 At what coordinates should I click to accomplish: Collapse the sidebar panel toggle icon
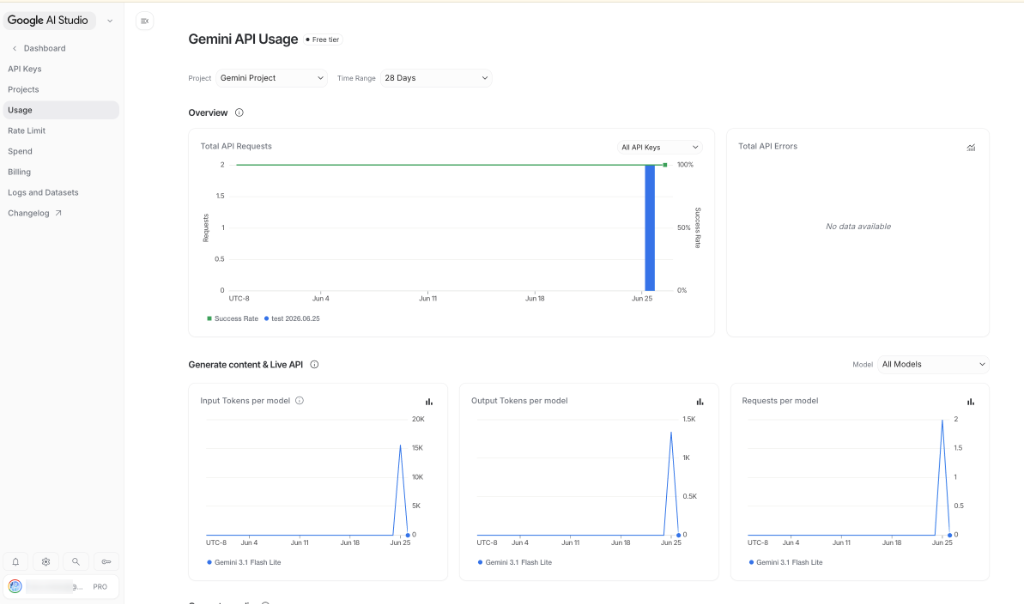145,21
